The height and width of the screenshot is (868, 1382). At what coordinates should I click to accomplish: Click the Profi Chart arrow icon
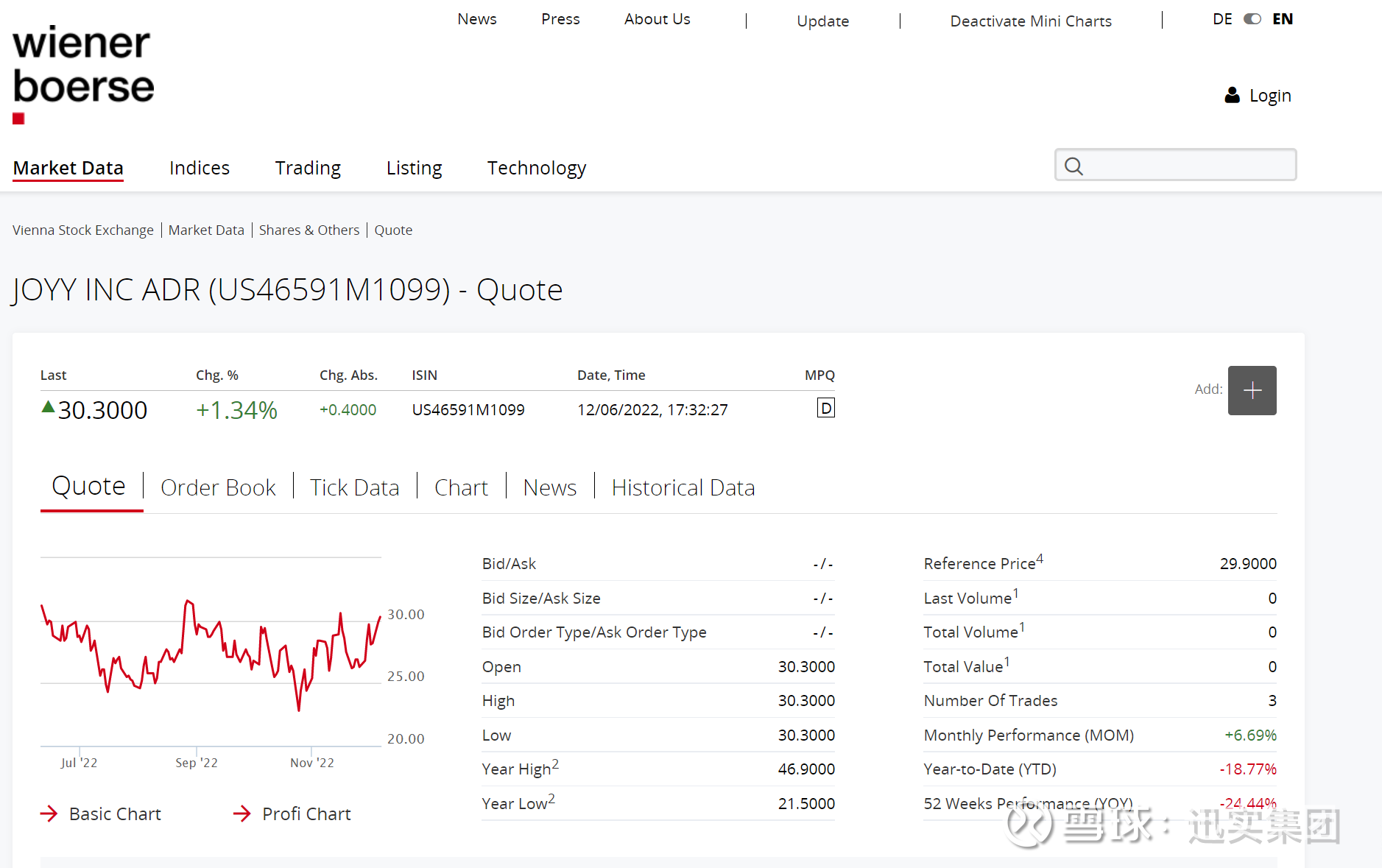[x=242, y=814]
